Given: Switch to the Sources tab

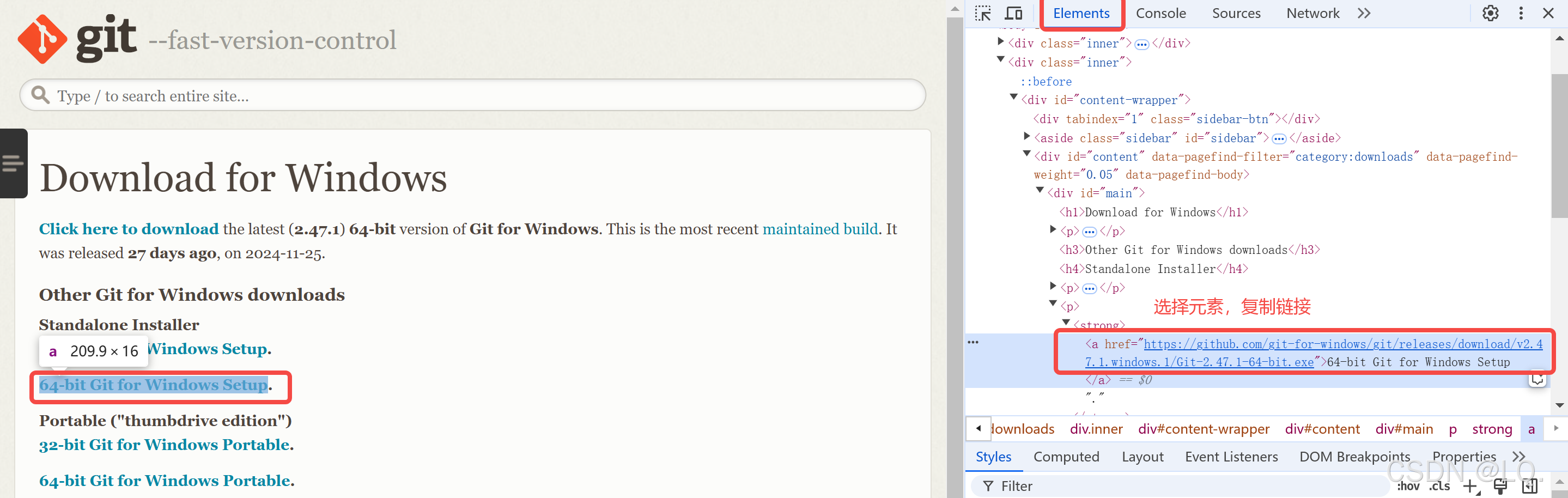Looking at the screenshot, I should (x=1236, y=14).
